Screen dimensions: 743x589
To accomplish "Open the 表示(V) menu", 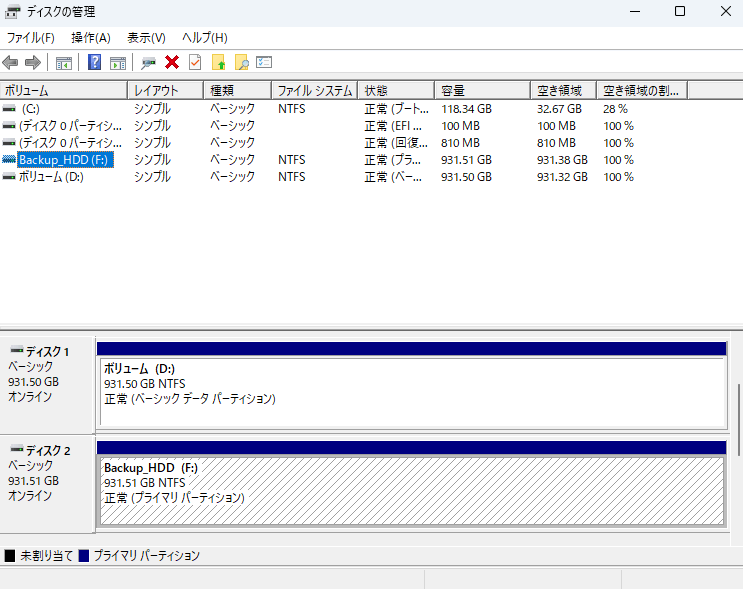I will coord(146,38).
